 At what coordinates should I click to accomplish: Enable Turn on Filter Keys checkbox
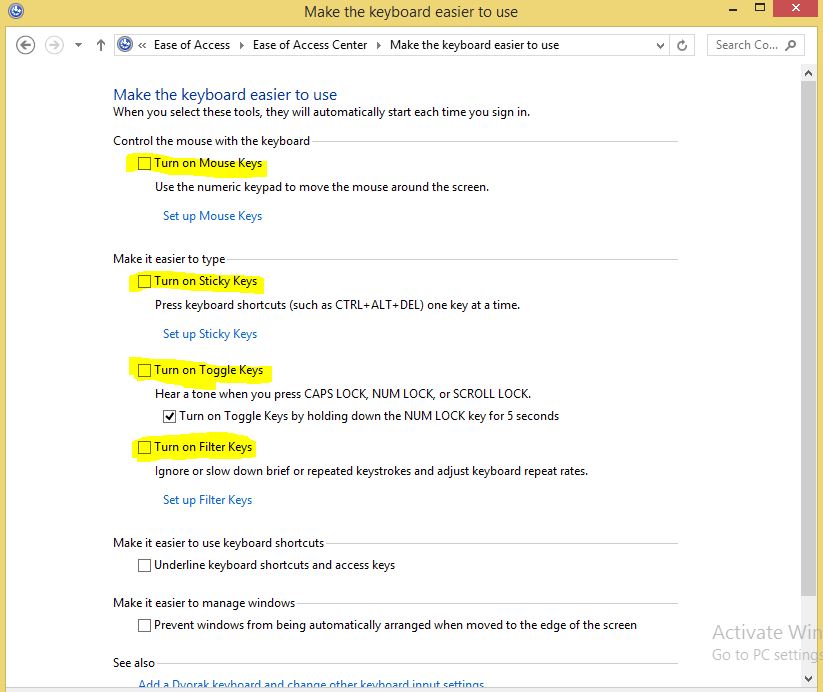click(x=144, y=447)
